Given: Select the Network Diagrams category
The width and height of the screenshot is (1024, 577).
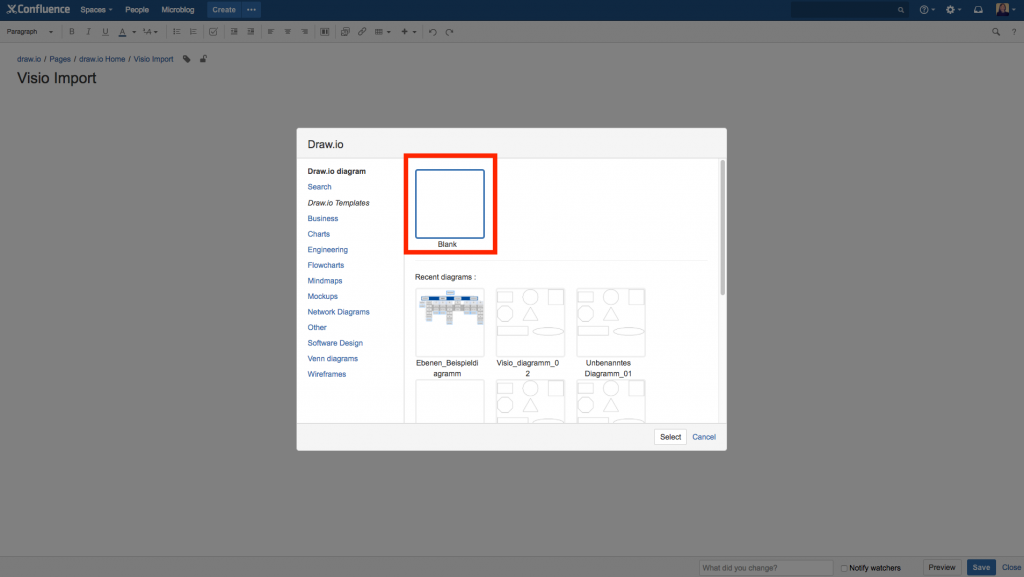Looking at the screenshot, I should [x=338, y=312].
